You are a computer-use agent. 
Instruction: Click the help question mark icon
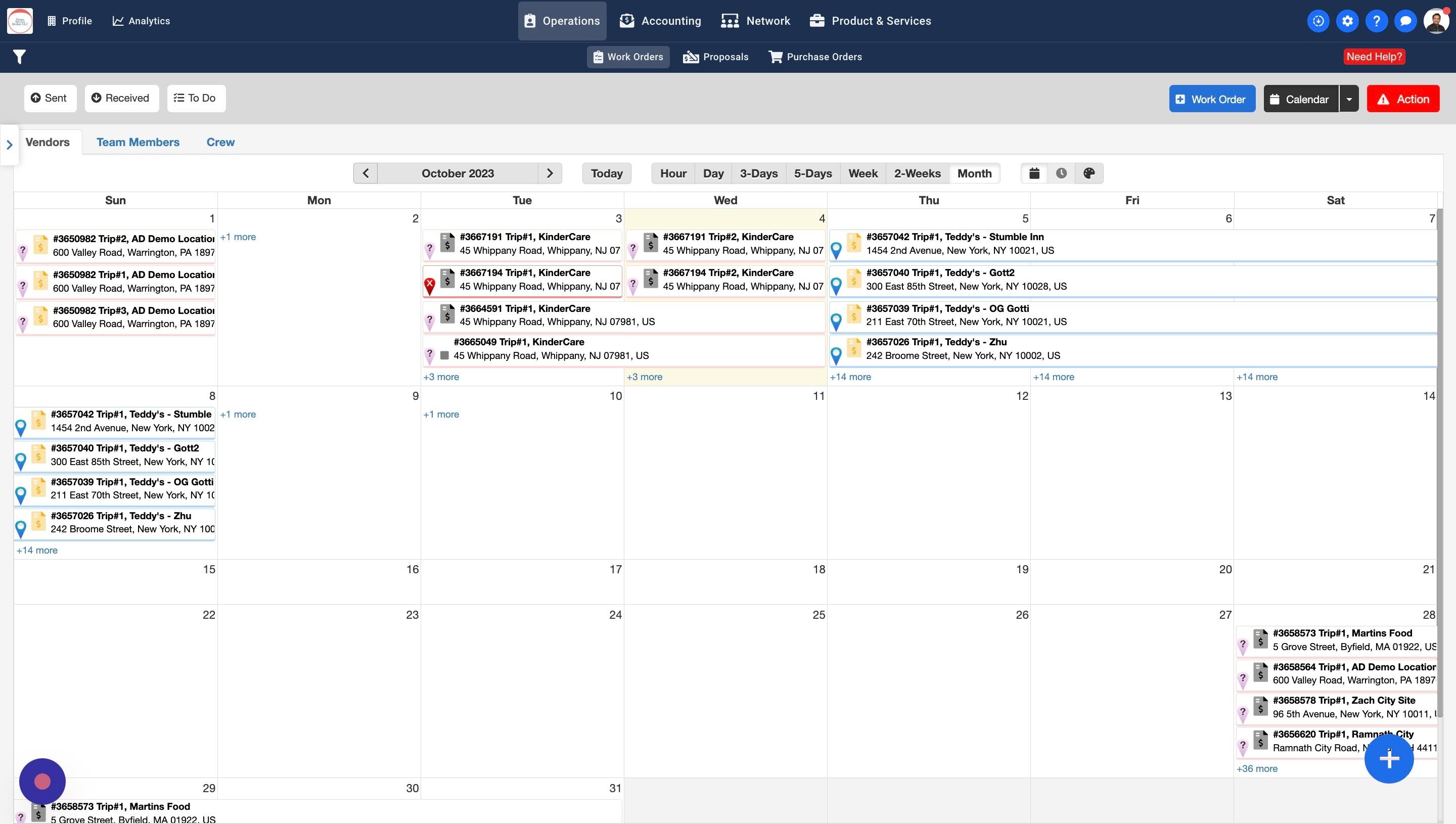click(x=1376, y=21)
